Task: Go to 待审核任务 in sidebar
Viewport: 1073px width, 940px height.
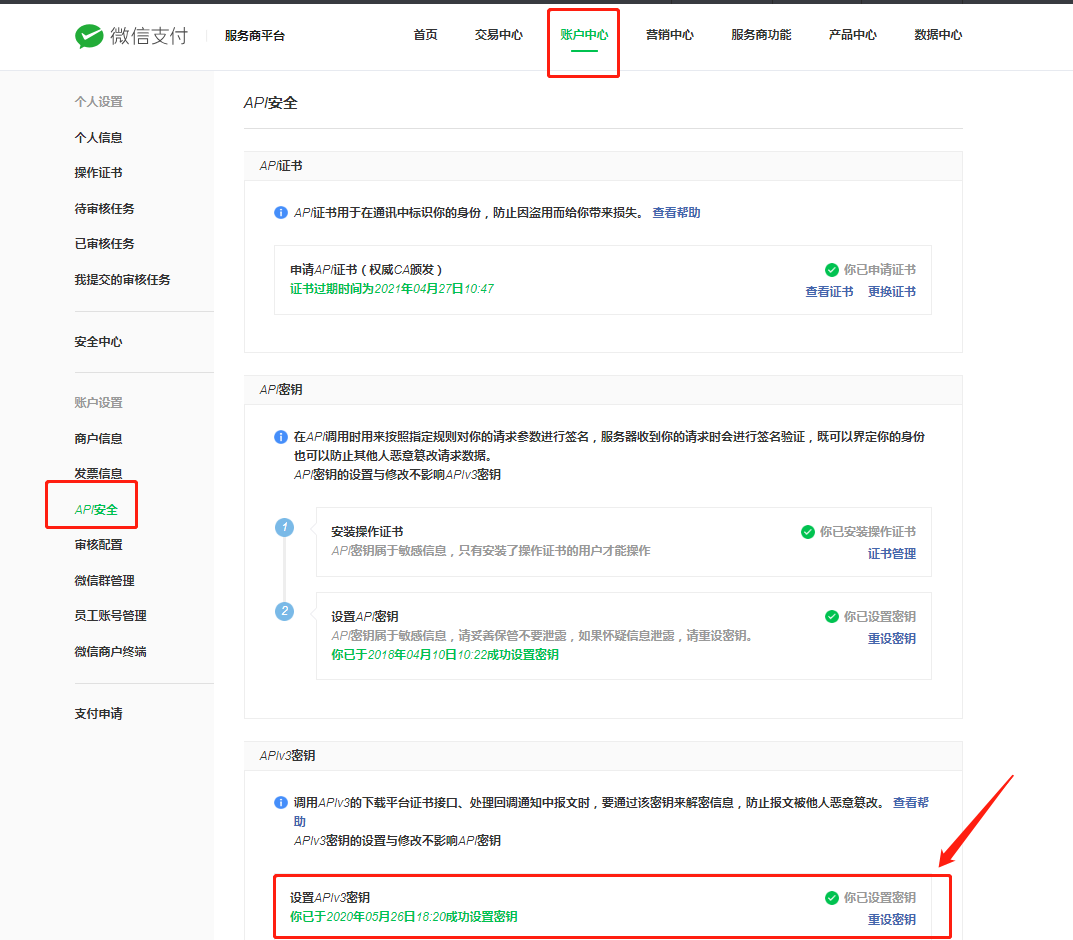Action: pos(105,209)
